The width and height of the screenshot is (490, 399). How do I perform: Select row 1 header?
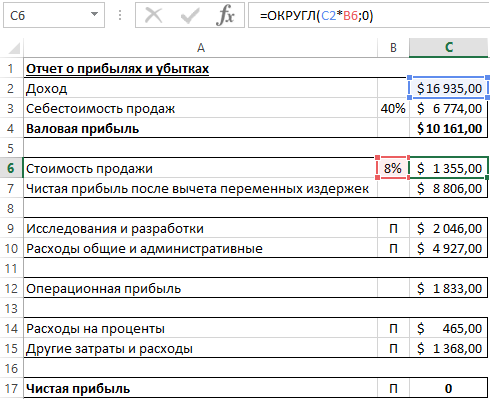11,68
